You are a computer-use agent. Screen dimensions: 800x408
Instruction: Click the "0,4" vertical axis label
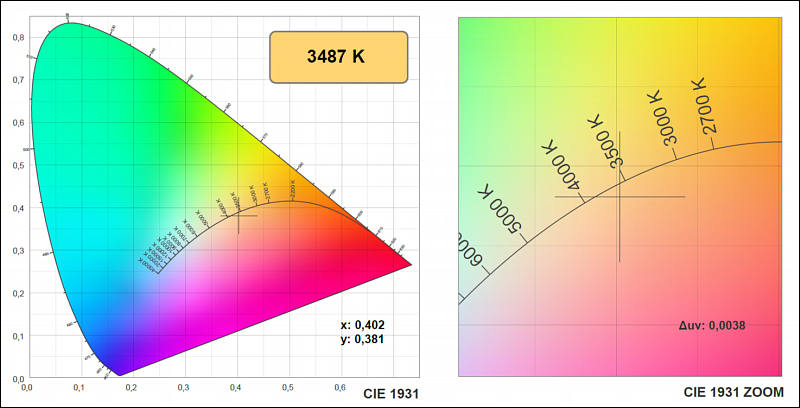pos(18,208)
